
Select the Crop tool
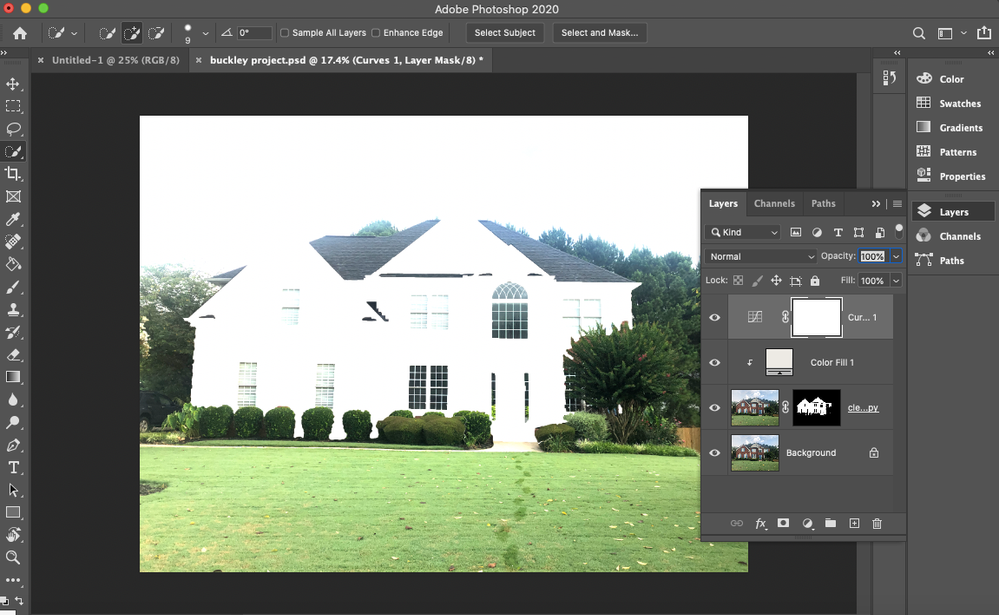[14, 173]
